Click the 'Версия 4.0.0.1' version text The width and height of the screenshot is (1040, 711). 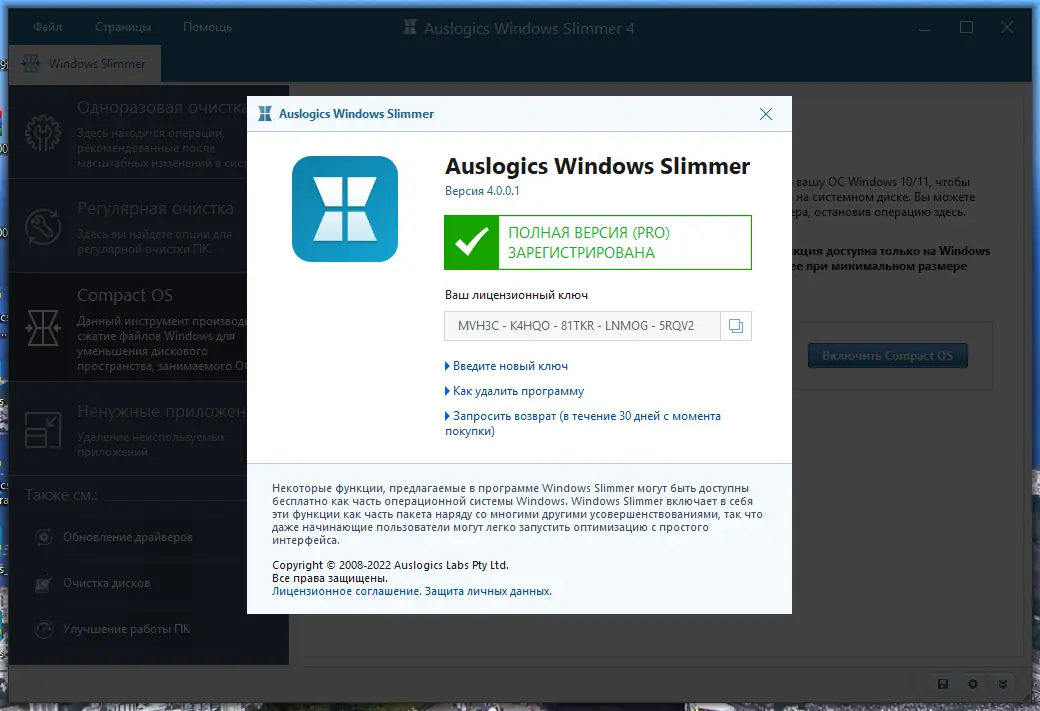(x=482, y=191)
